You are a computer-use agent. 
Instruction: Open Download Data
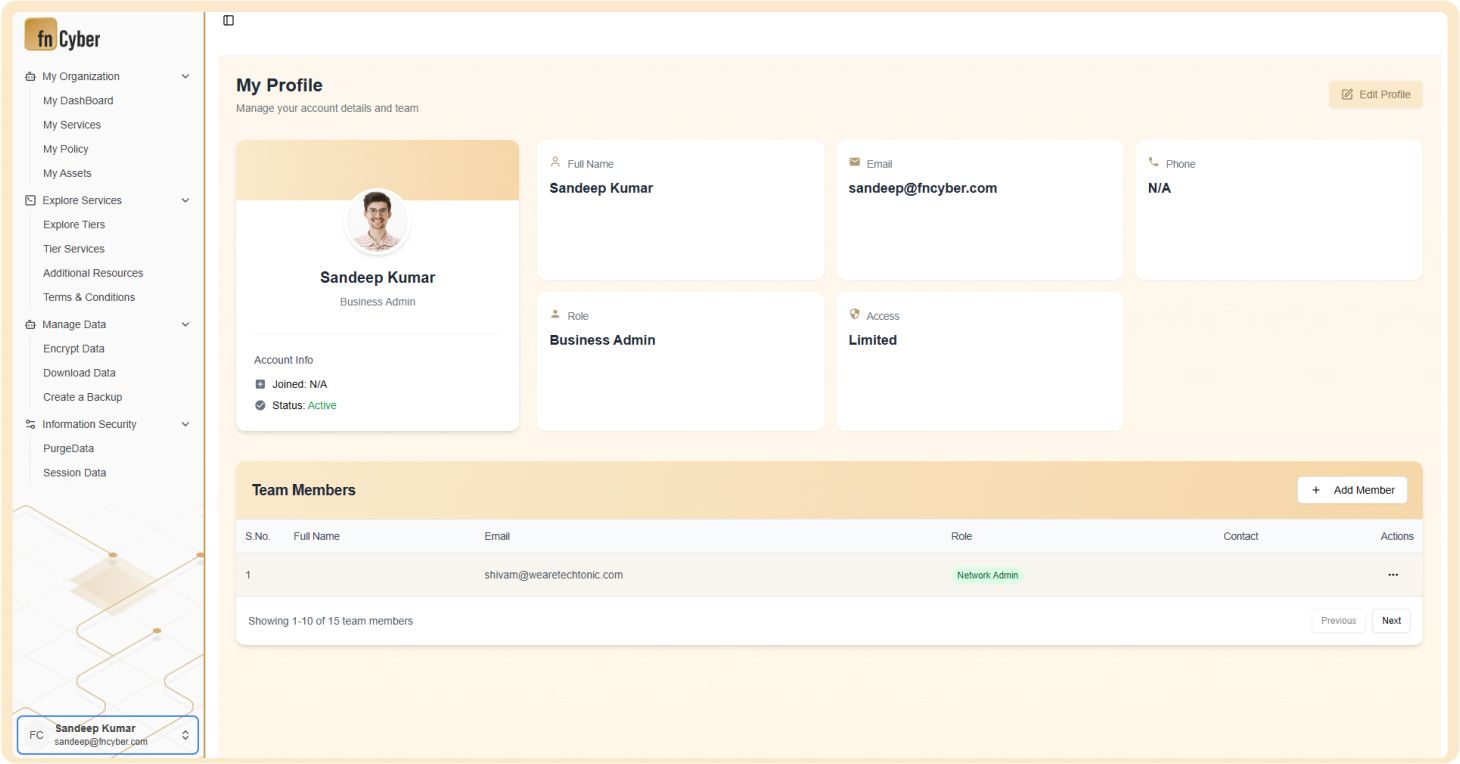coord(79,373)
